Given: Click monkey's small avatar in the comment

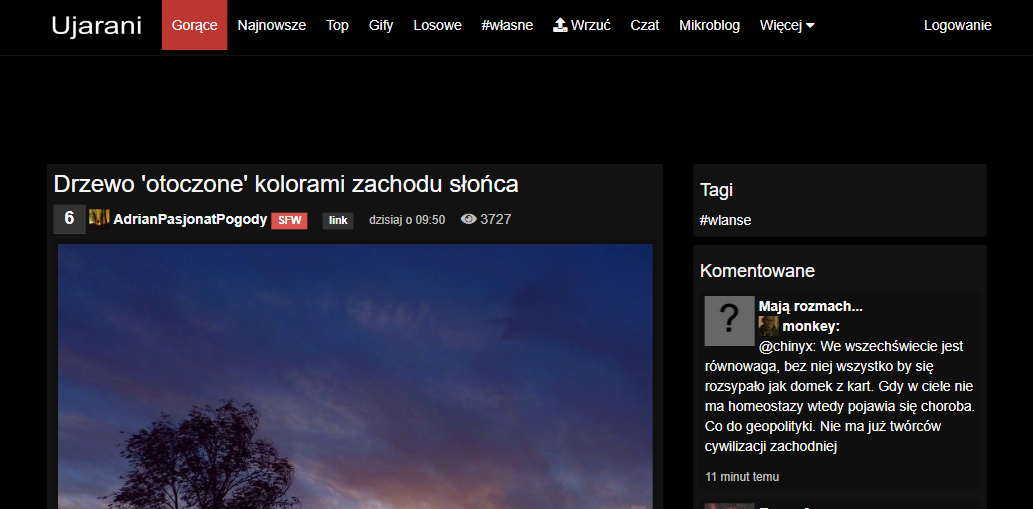Looking at the screenshot, I should pos(768,326).
